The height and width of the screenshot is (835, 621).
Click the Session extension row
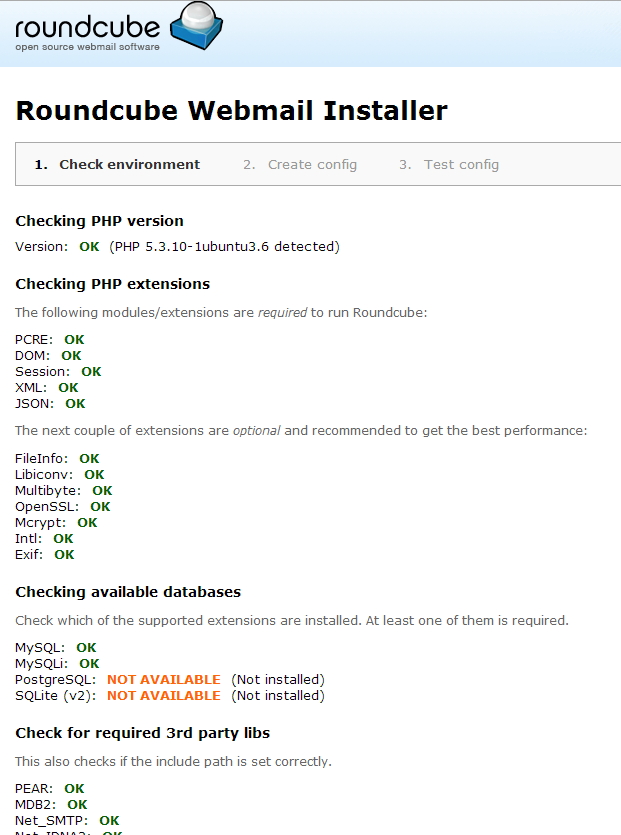point(58,372)
